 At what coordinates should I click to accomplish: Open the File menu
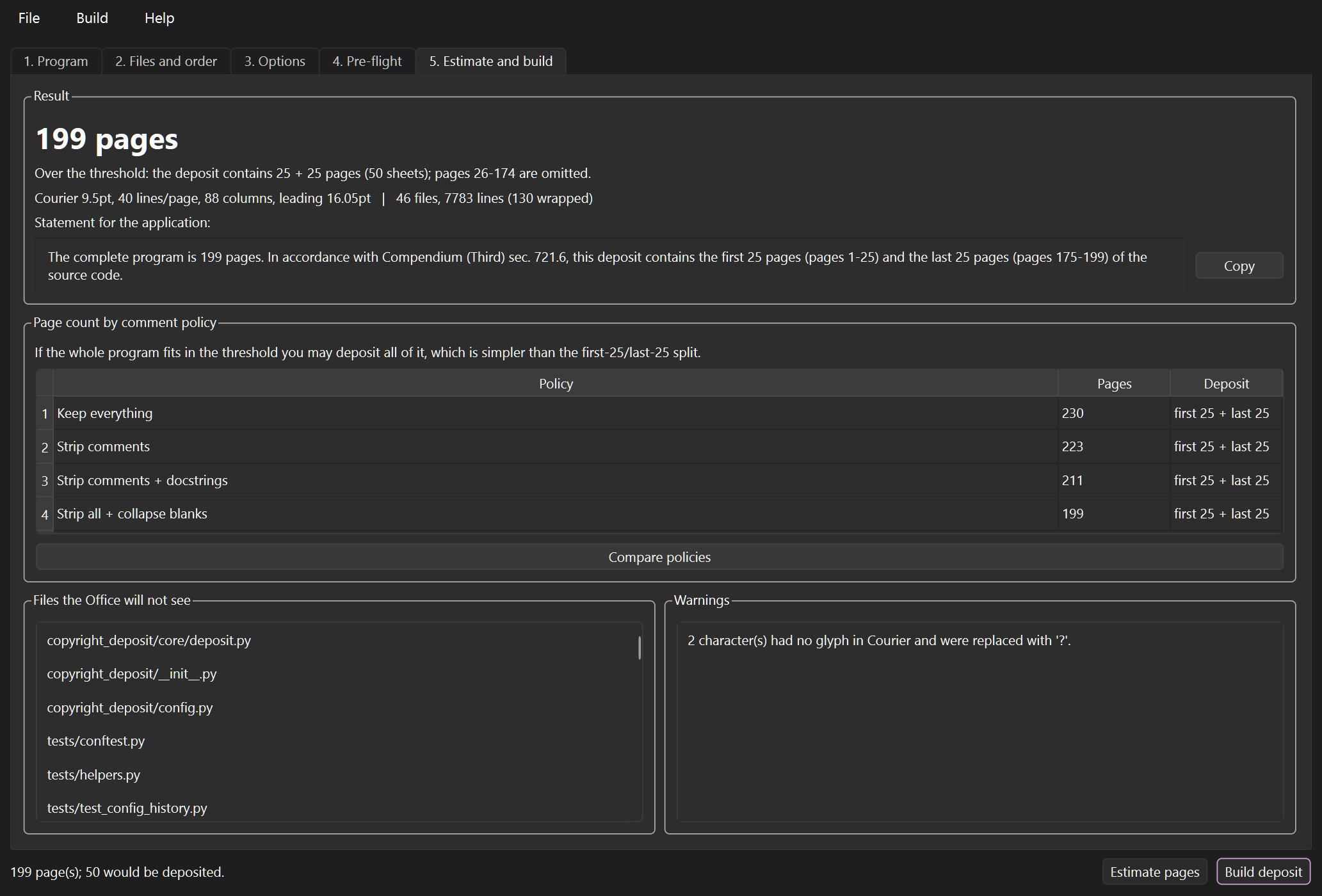tap(29, 18)
